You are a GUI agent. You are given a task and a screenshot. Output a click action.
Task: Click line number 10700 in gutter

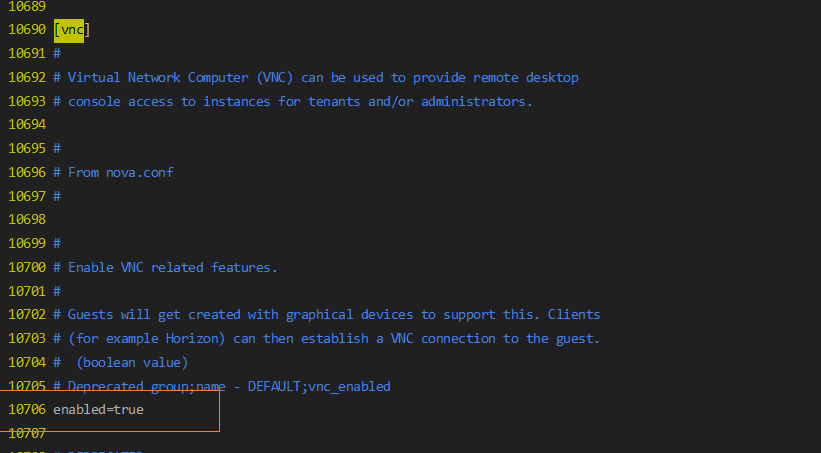point(26,267)
